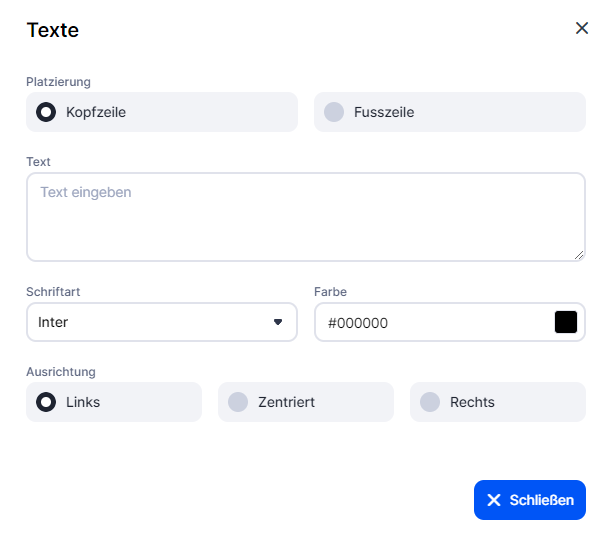Viewport: 612px width, 548px height.
Task: Open the Schriftart dropdown showing Inter
Action: (150, 322)
